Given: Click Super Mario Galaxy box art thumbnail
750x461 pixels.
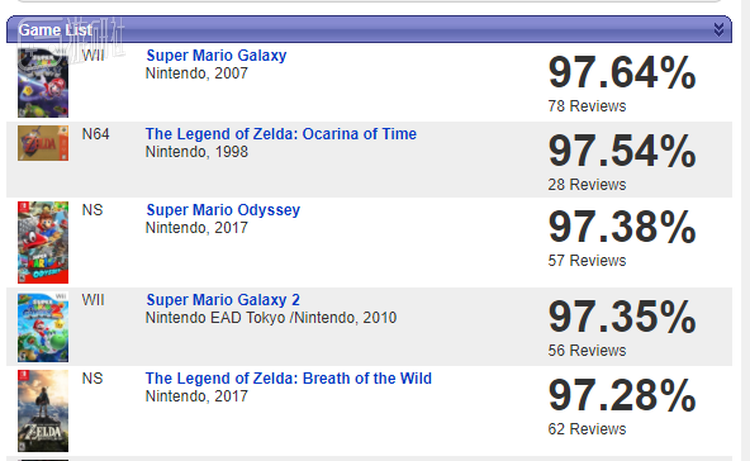Looking at the screenshot, I should 43,82.
